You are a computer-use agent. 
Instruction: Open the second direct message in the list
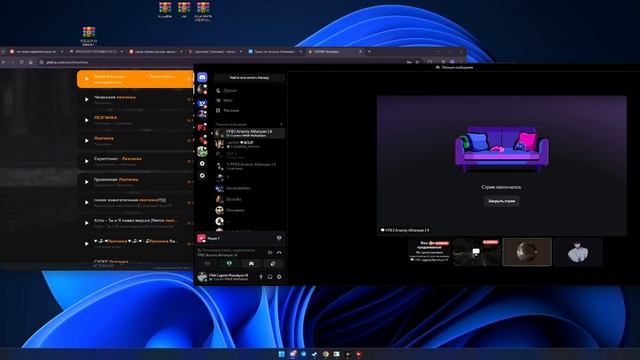tap(249, 144)
